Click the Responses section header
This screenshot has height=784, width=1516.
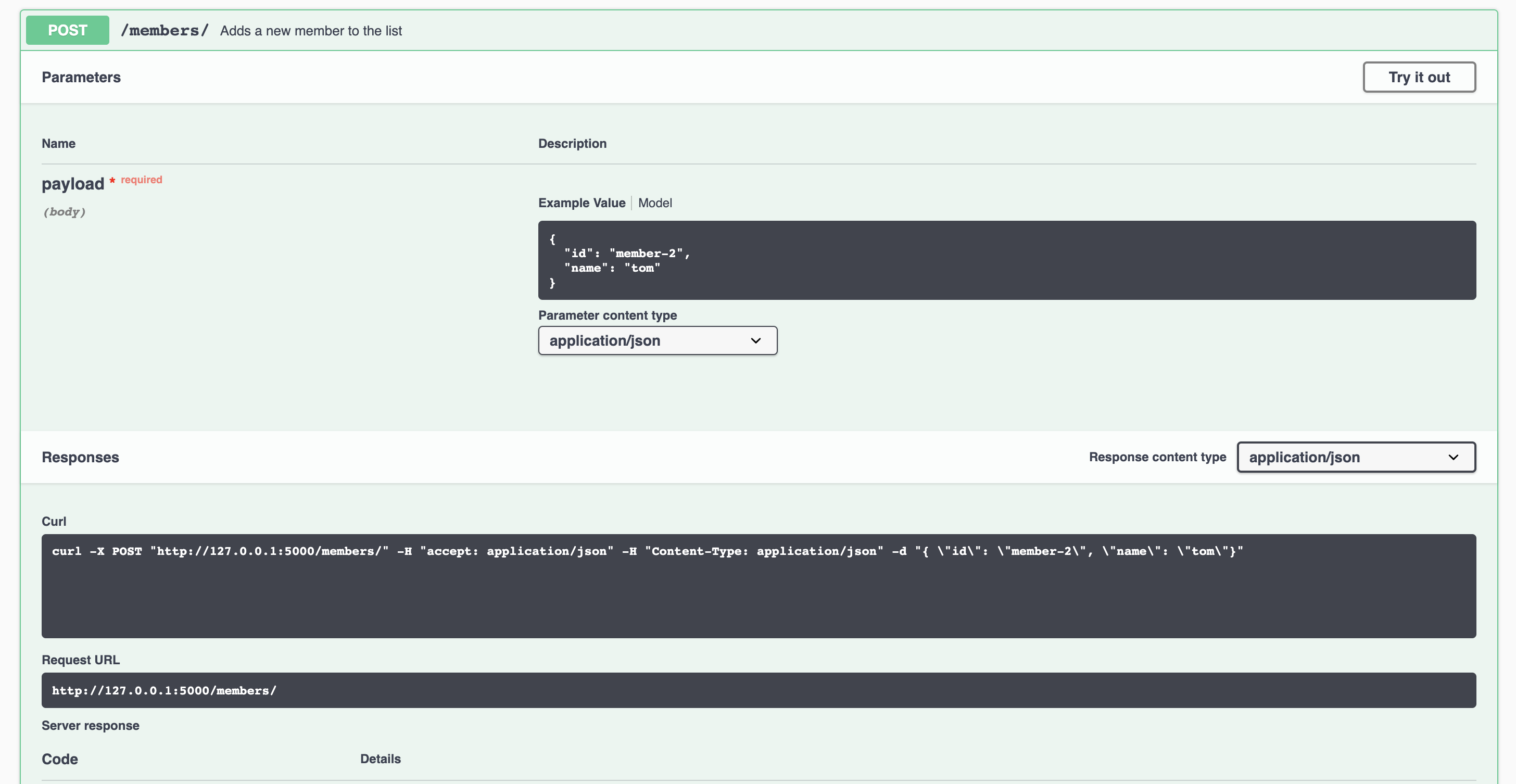pos(80,457)
